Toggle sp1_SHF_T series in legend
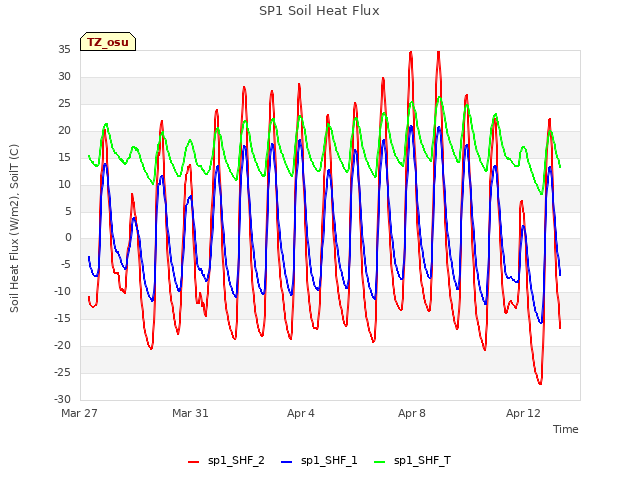 [412, 460]
